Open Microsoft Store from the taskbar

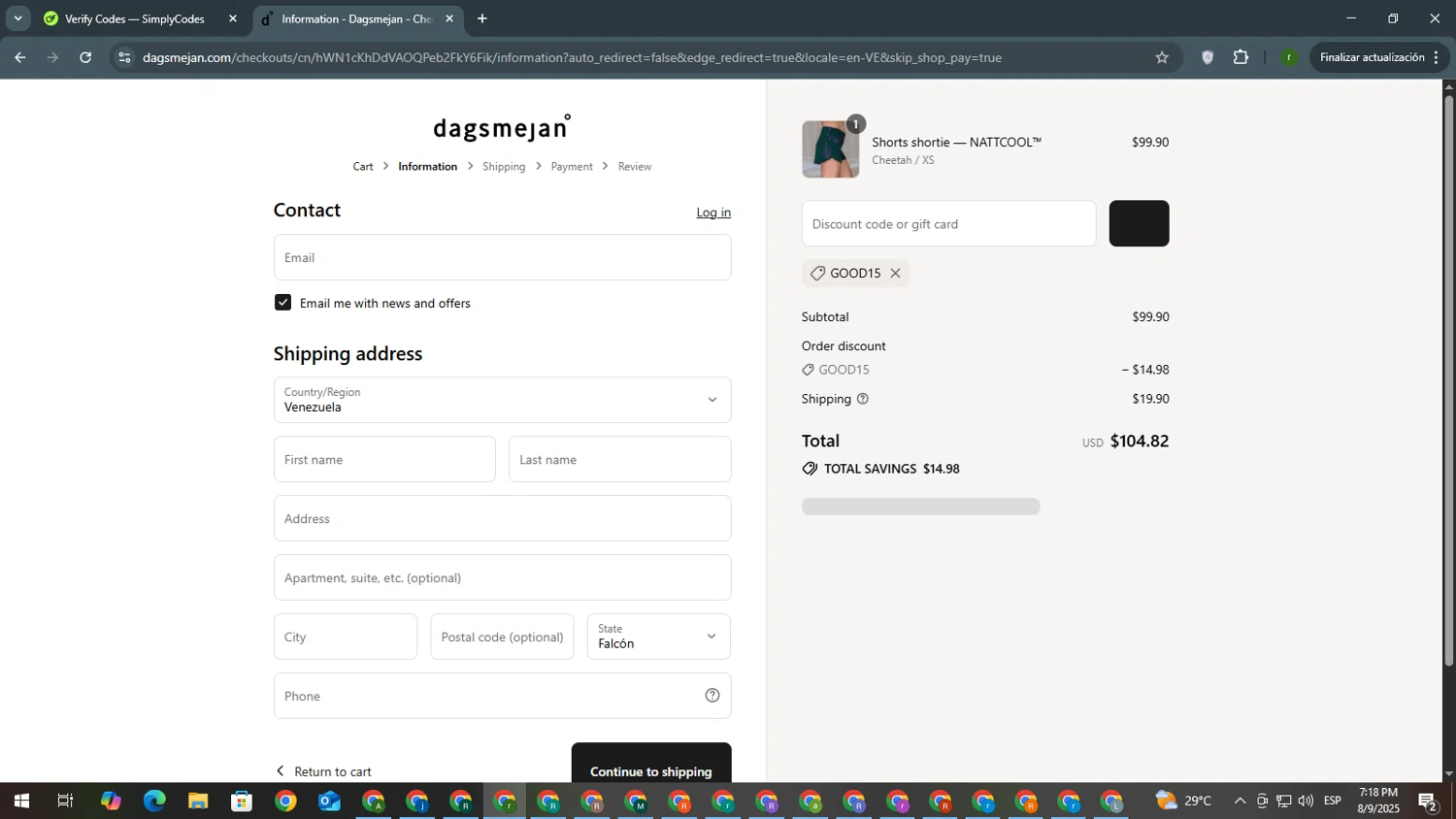242,802
